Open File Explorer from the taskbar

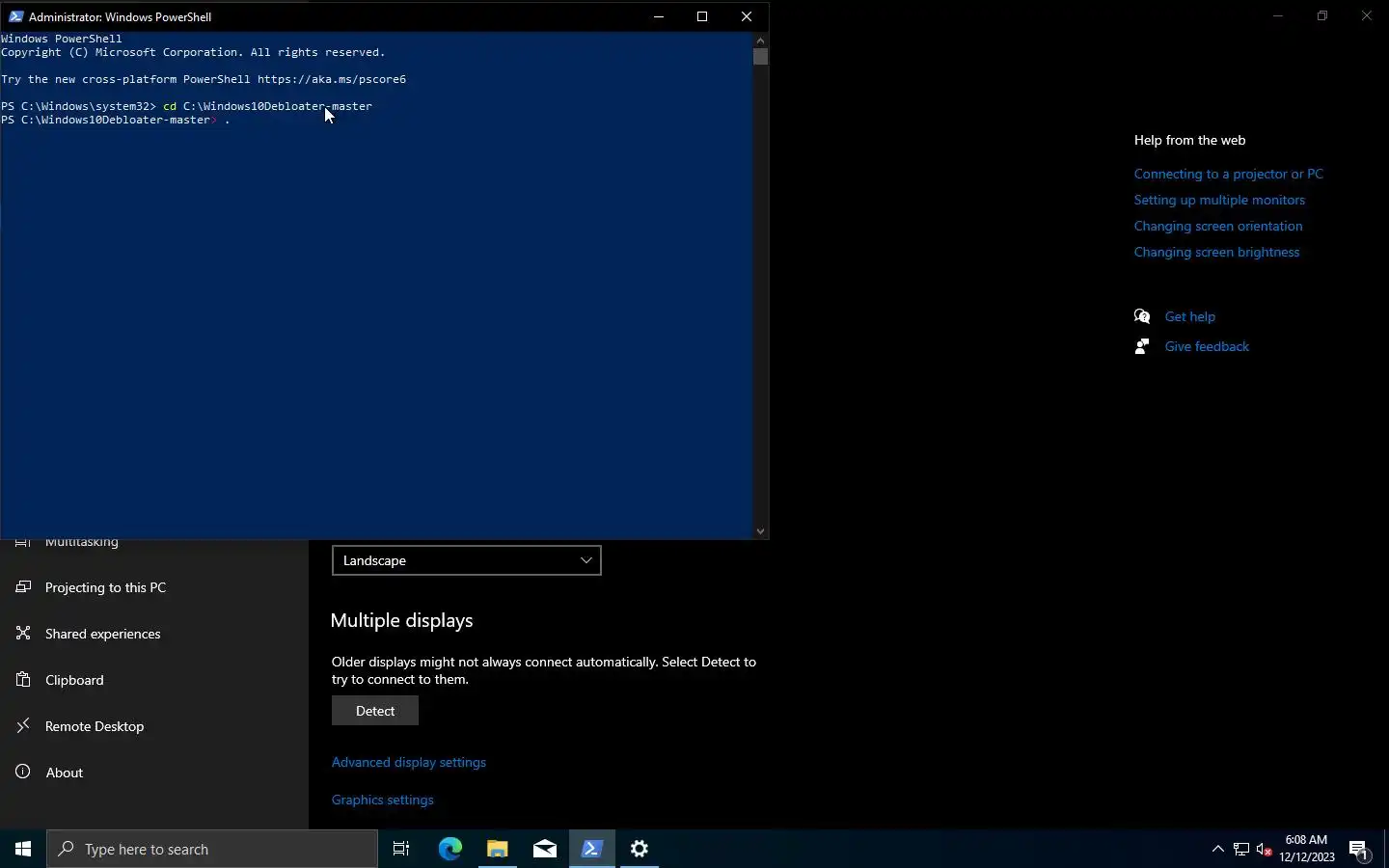(497, 849)
